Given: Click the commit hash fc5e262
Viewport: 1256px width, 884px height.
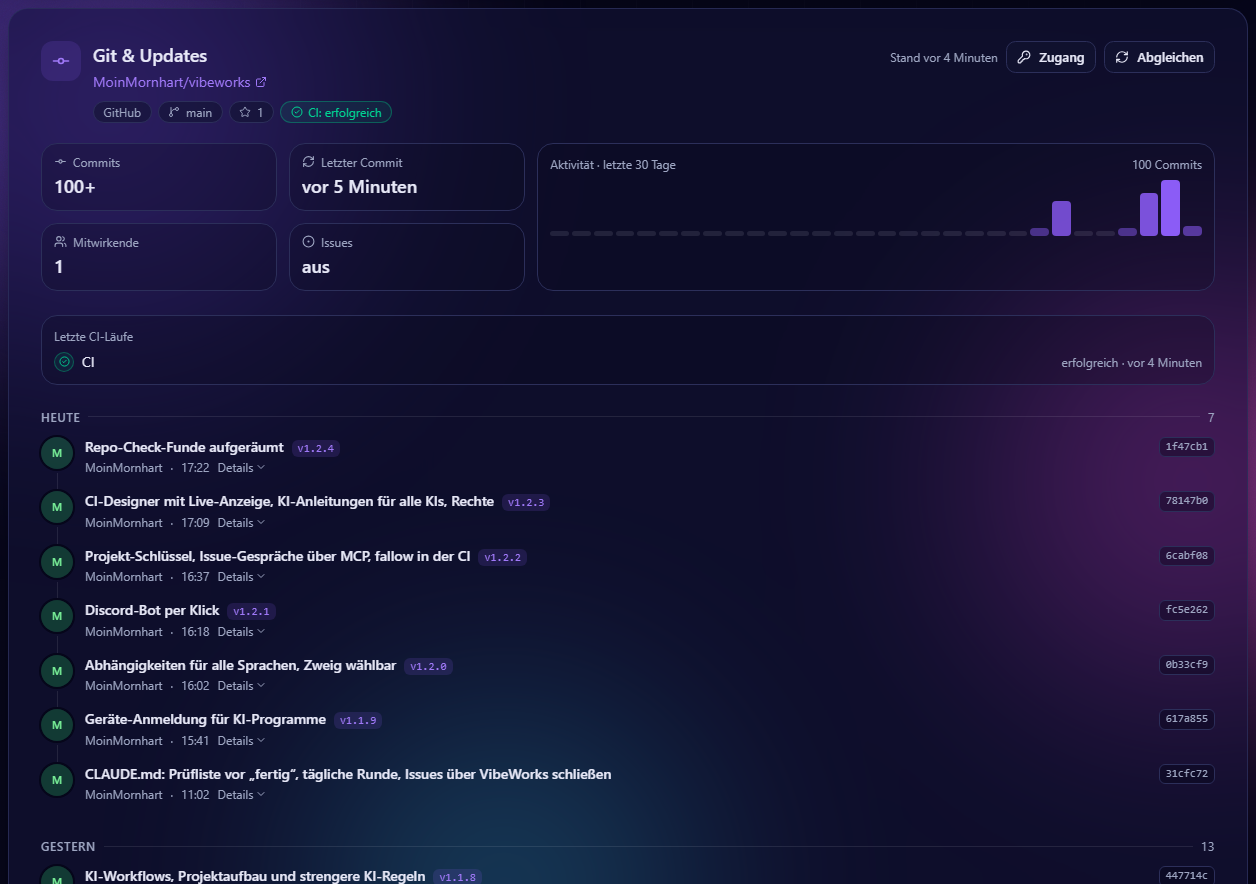Looking at the screenshot, I should coord(1187,610).
